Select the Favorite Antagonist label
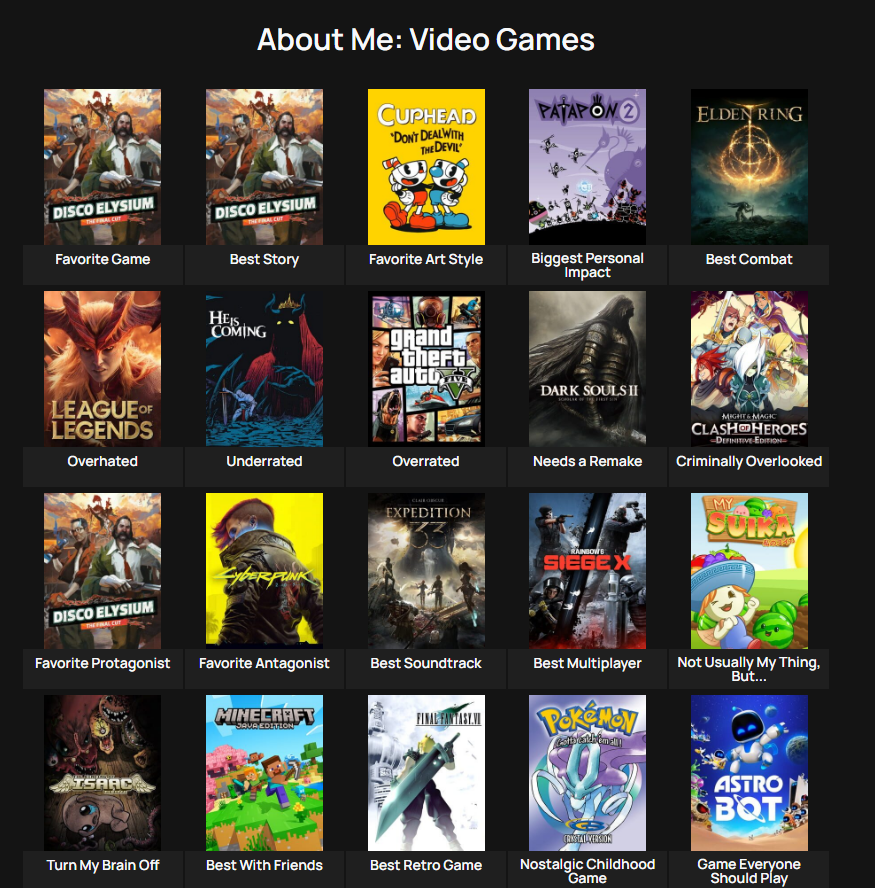This screenshot has height=888, width=875. pos(264,664)
